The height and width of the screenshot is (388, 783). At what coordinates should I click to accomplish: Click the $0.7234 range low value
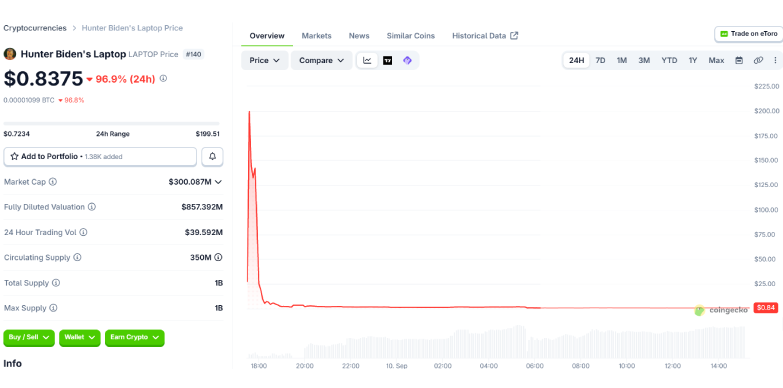point(16,134)
